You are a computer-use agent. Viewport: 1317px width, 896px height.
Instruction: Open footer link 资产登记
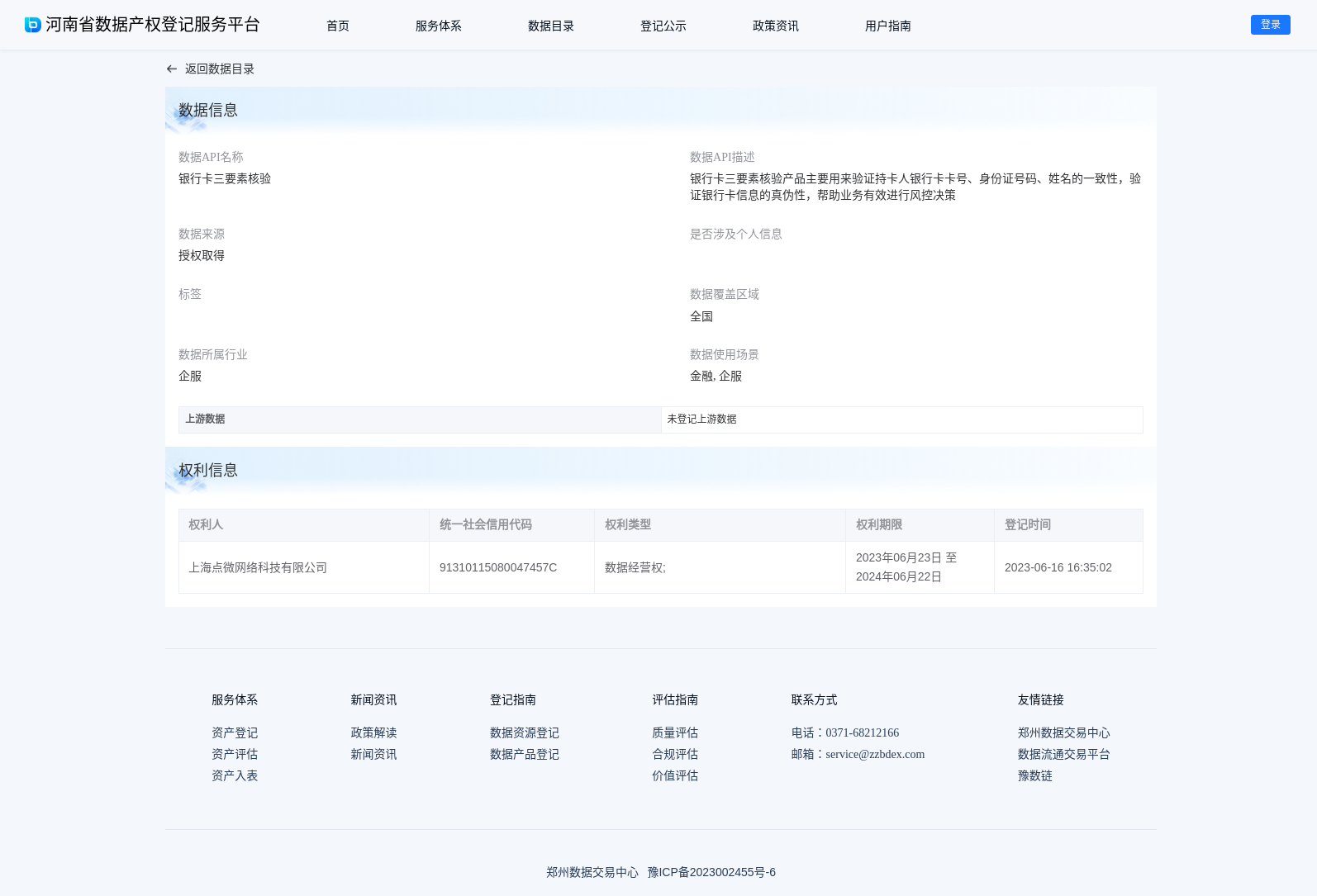tap(235, 732)
